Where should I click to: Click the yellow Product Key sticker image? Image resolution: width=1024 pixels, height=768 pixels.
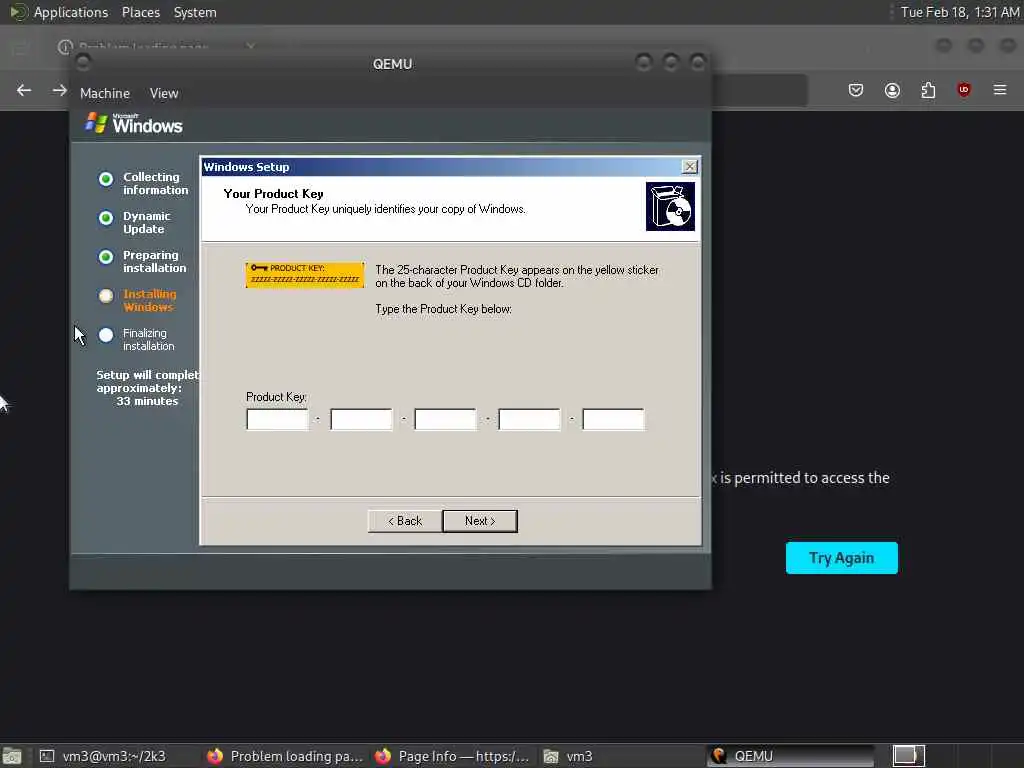point(305,274)
